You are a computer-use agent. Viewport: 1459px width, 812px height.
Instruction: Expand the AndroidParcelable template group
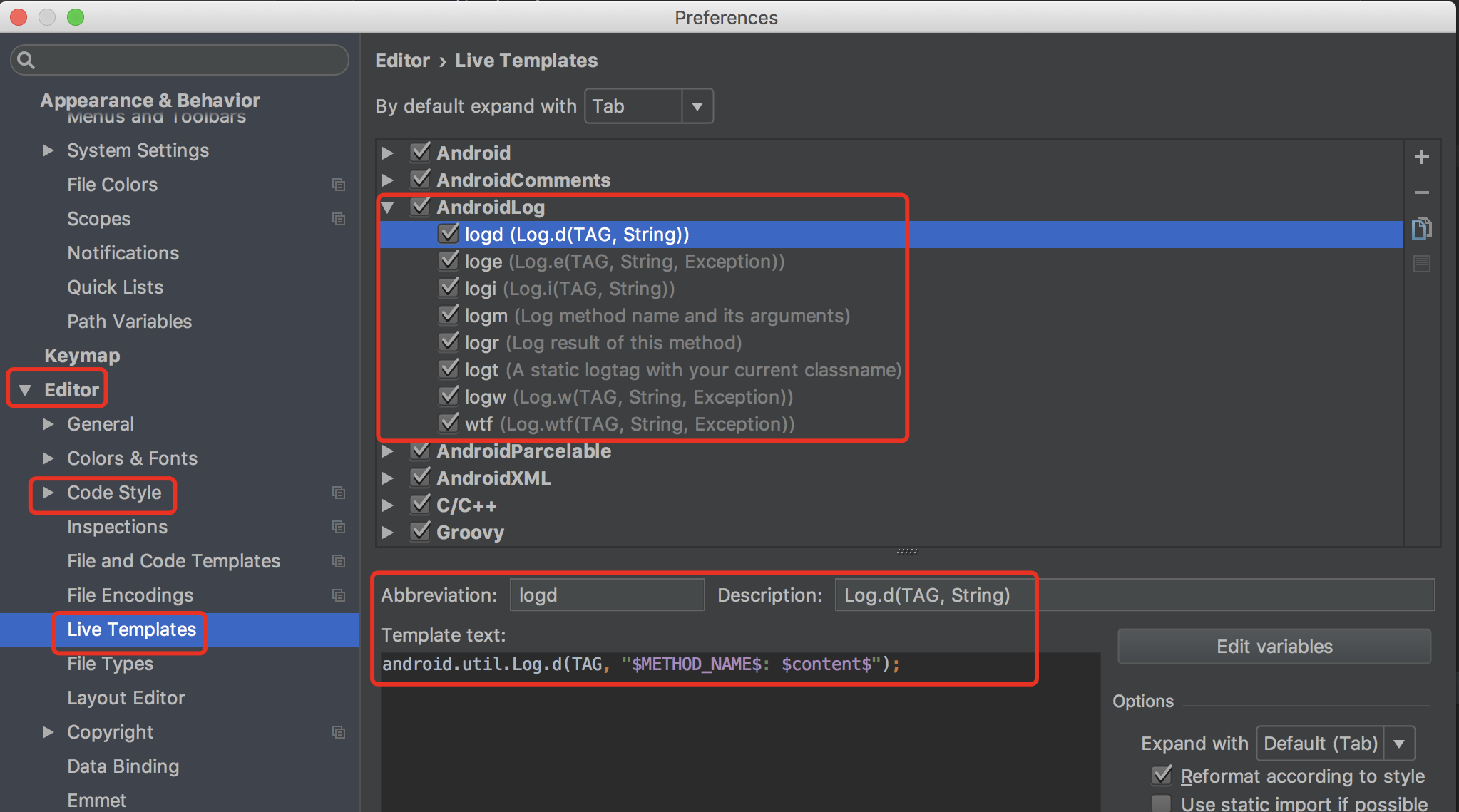point(388,451)
